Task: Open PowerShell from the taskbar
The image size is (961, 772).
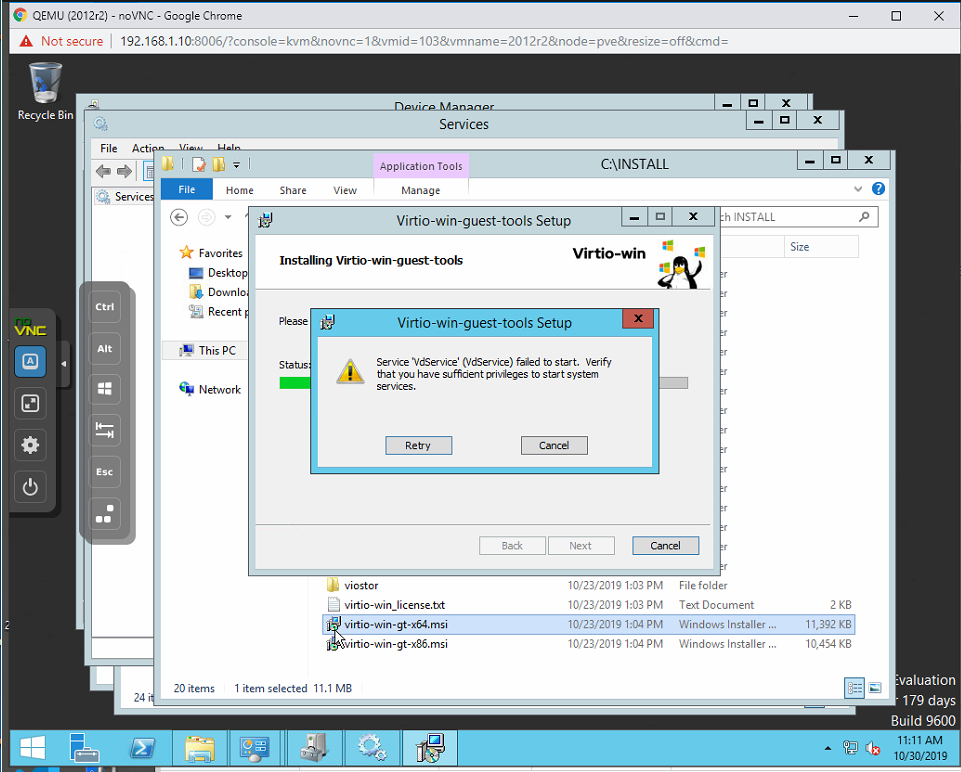Action: tap(143, 748)
